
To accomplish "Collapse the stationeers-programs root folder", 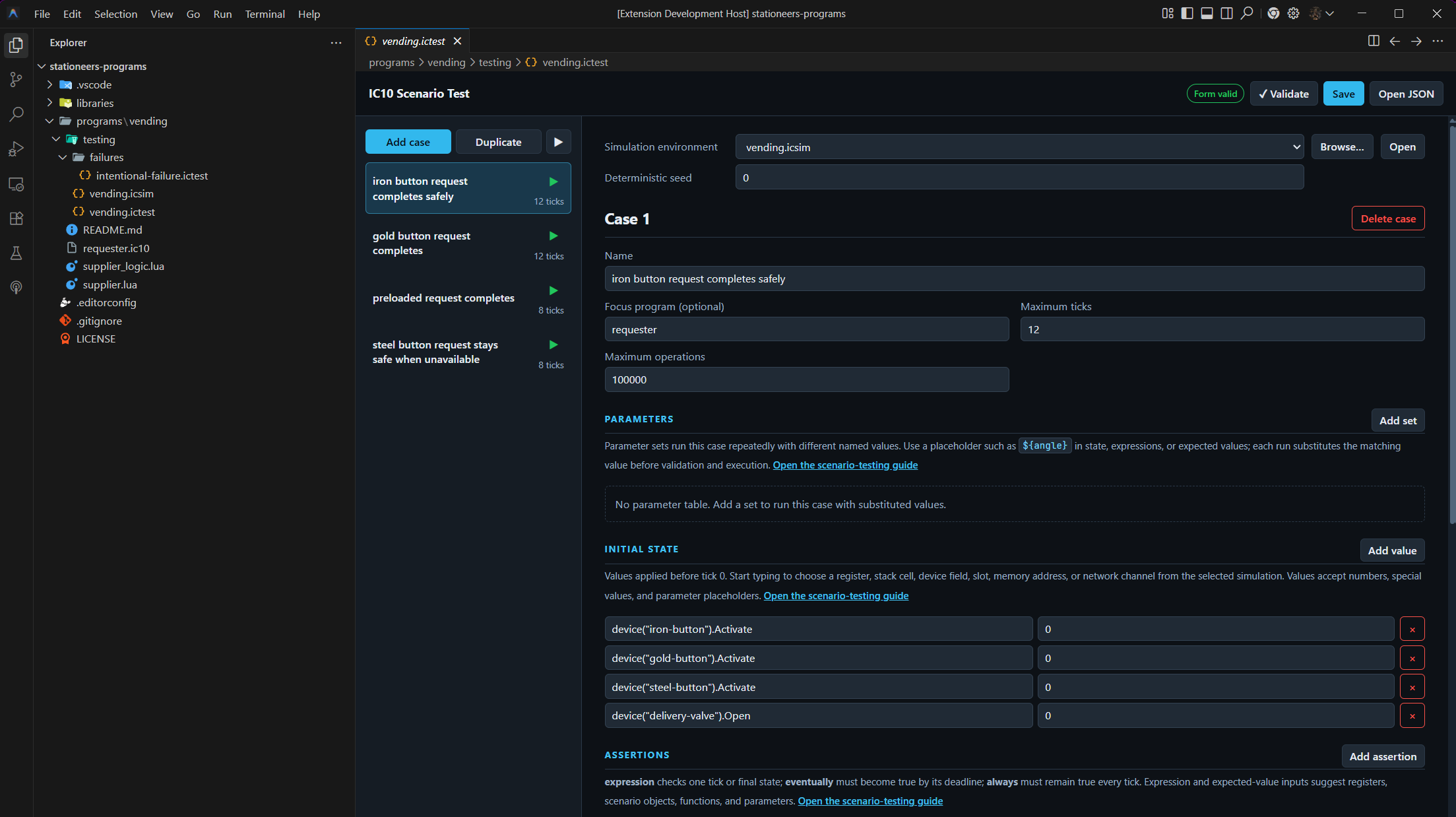I will pos(42,67).
